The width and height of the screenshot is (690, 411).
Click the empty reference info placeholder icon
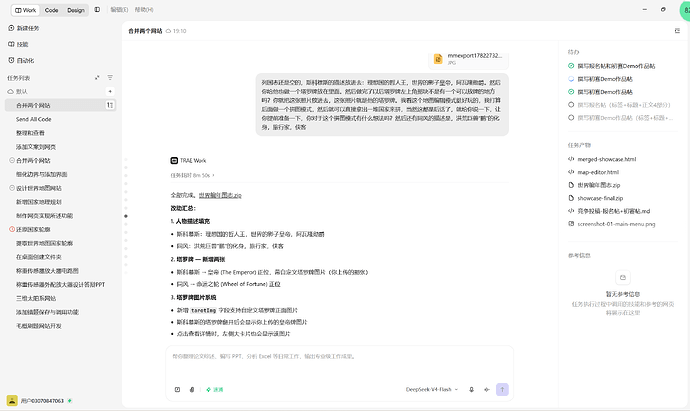(623, 278)
